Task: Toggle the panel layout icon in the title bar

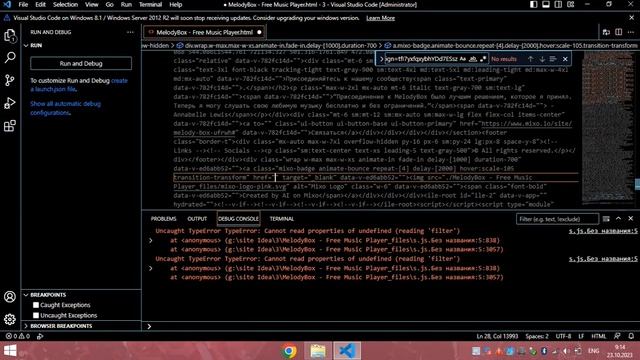Action: [x=546, y=4]
